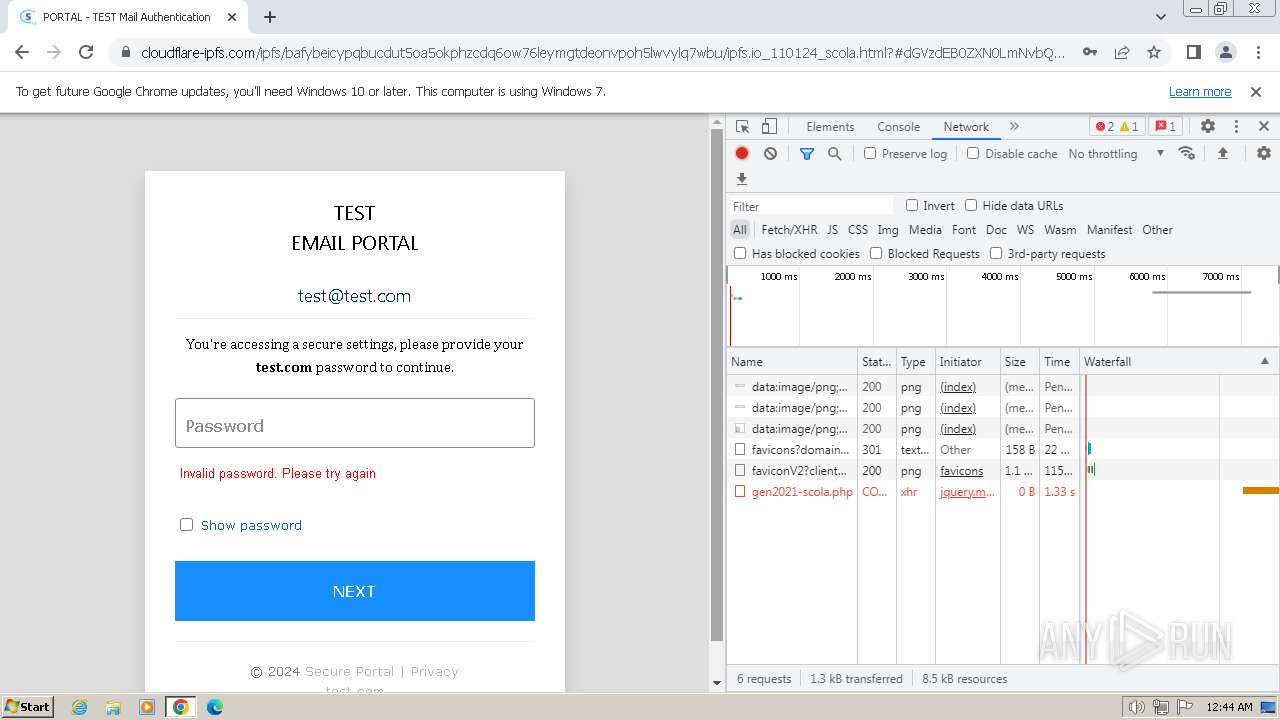Image resolution: width=1280 pixels, height=720 pixels.
Task: Open Microsoft Edge from taskbar
Action: [x=214, y=707]
